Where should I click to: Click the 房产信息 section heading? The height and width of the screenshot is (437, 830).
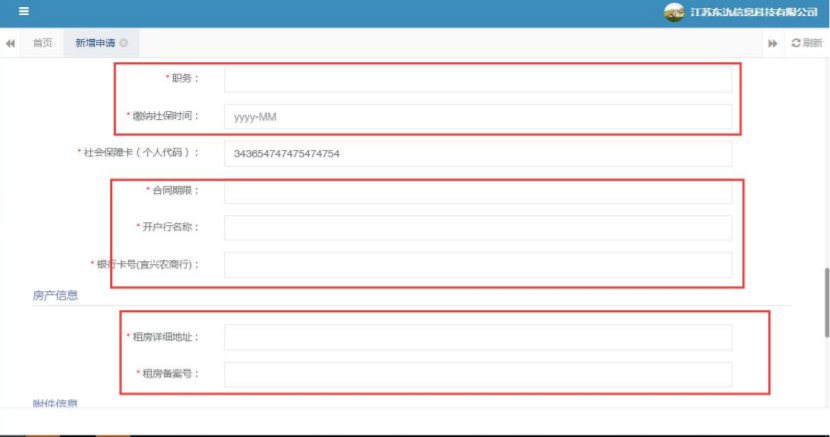coord(55,295)
